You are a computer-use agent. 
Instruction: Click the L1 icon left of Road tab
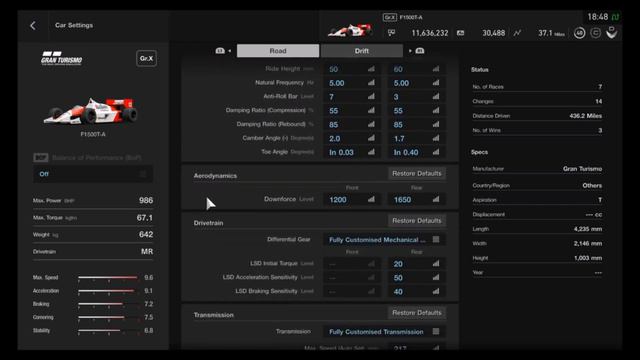click(x=220, y=51)
